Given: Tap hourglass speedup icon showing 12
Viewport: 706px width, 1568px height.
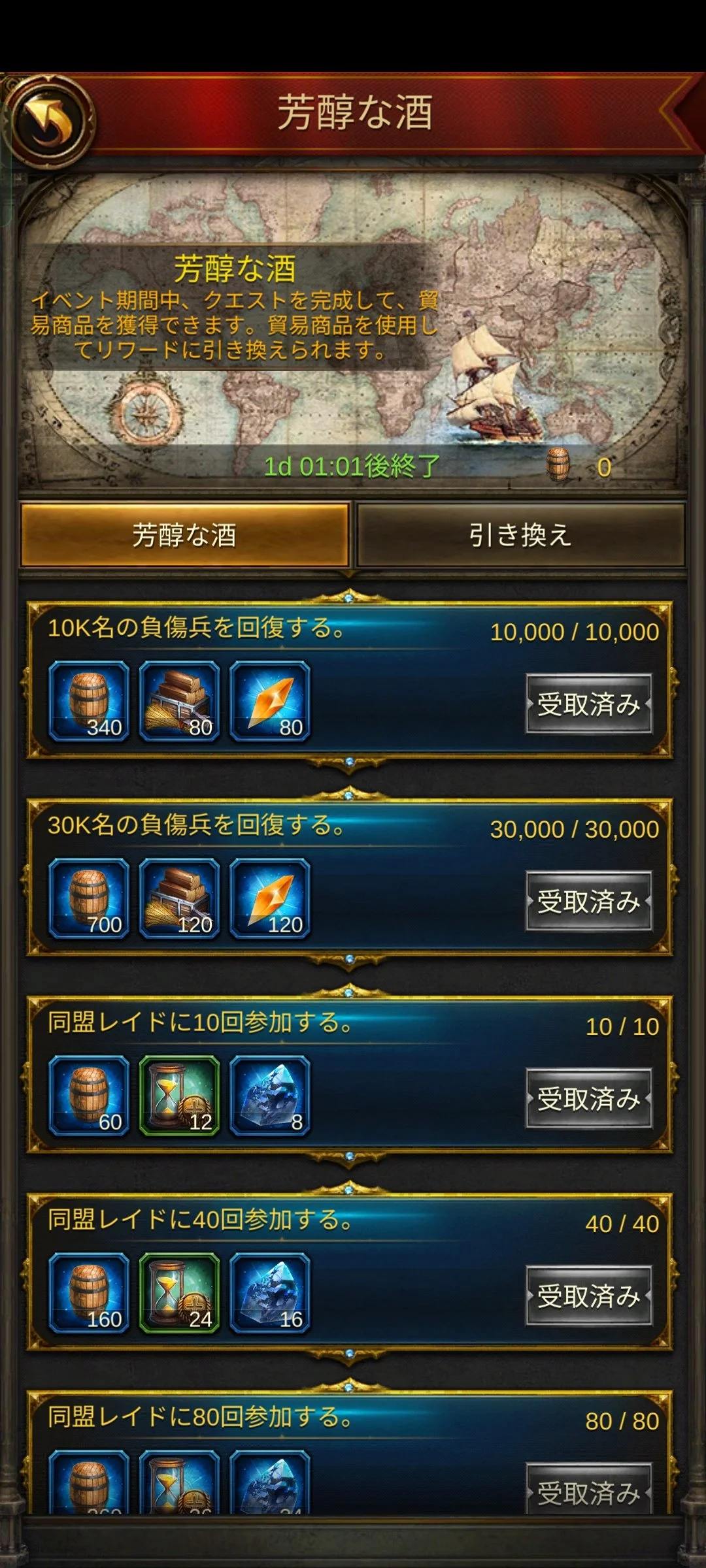Looking at the screenshot, I should [x=179, y=1096].
